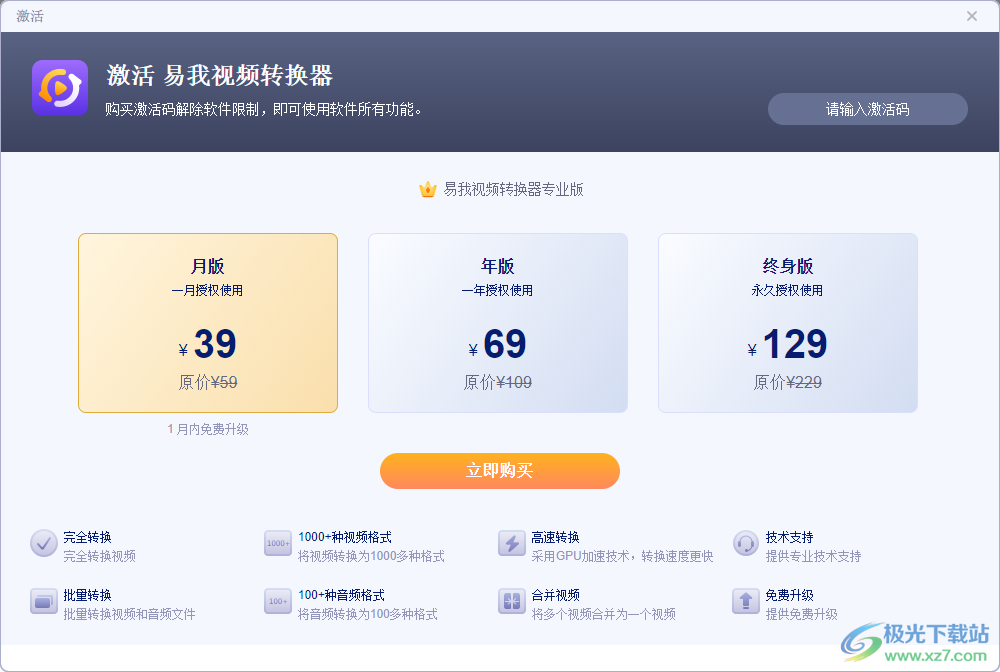
Task: Click the 激活 window title text
Action: 30,16
